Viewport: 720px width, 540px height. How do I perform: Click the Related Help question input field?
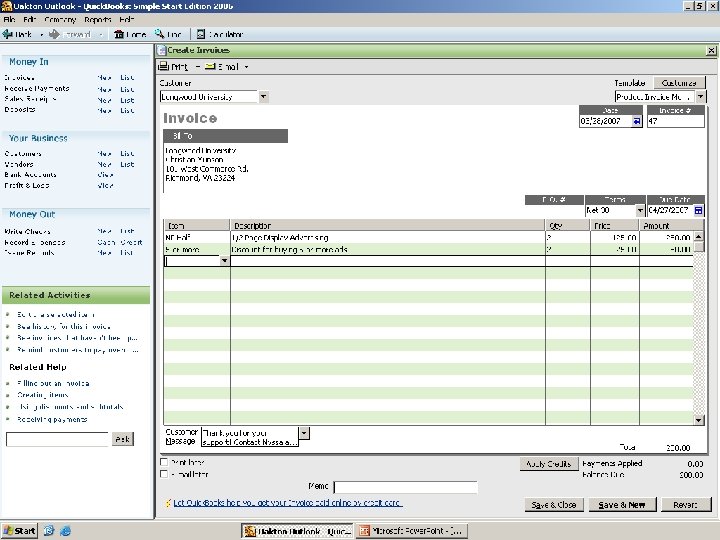click(x=57, y=439)
